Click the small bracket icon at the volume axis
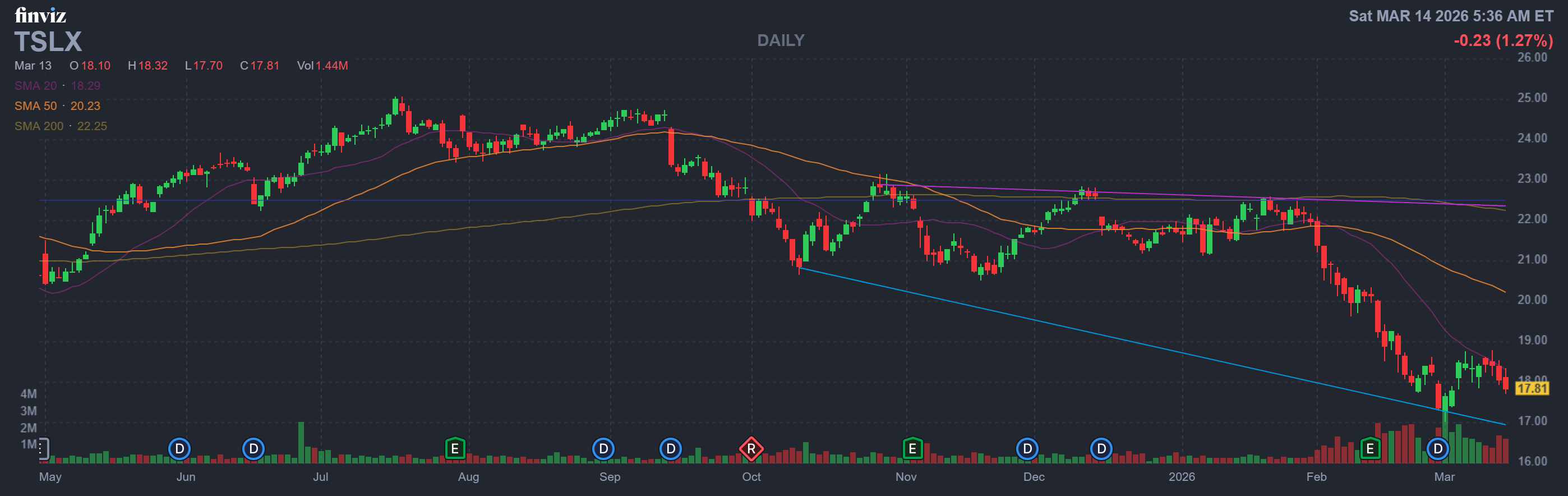Viewport: 1568px width, 496px height. click(43, 448)
